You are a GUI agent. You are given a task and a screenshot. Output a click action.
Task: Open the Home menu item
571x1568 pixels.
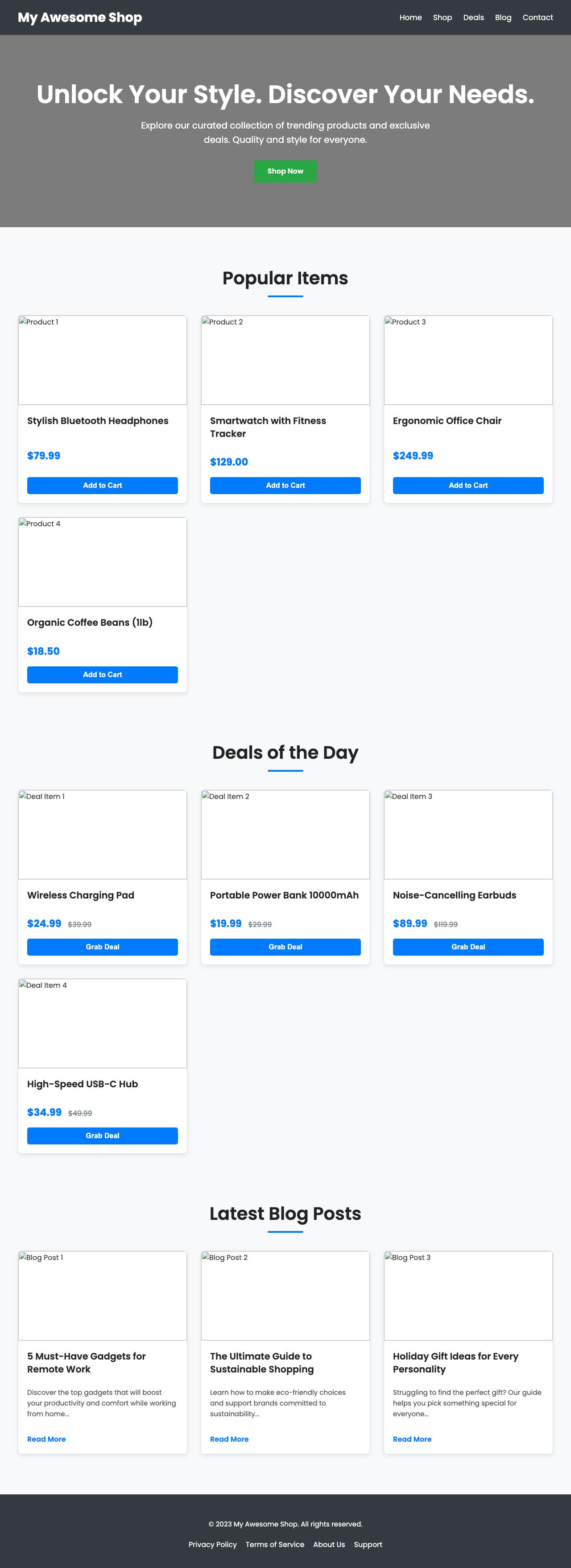[x=410, y=17]
